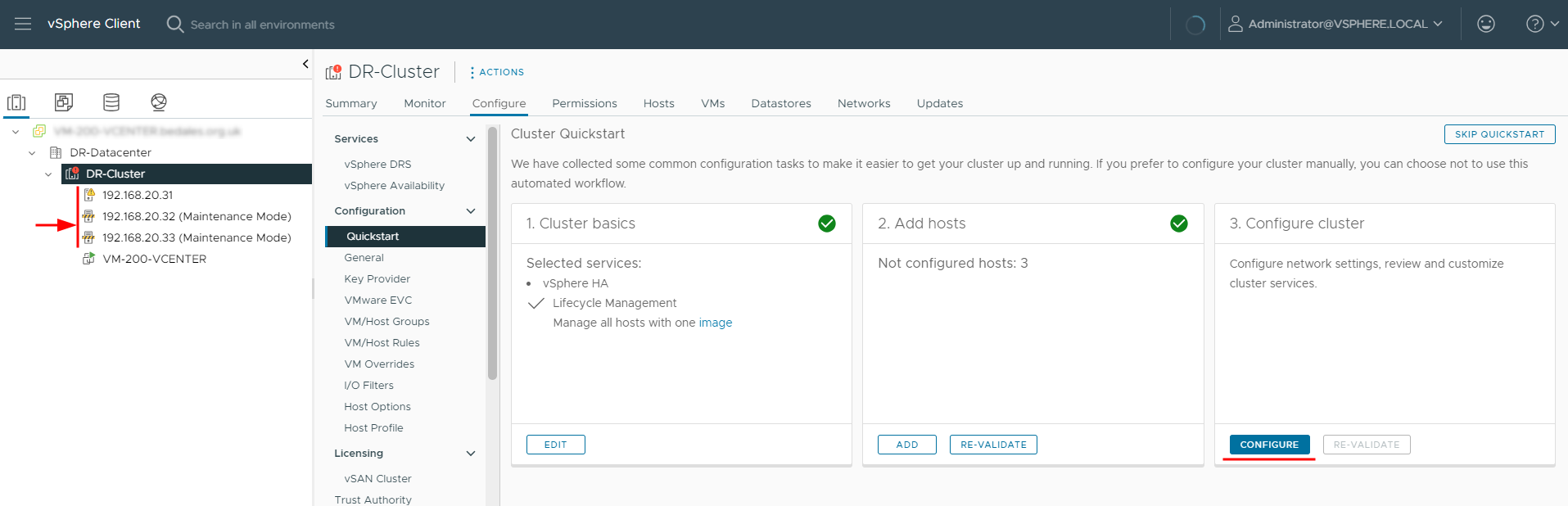The width and height of the screenshot is (1568, 506).
Task: Select vSphere Availability setting
Action: [x=395, y=186]
